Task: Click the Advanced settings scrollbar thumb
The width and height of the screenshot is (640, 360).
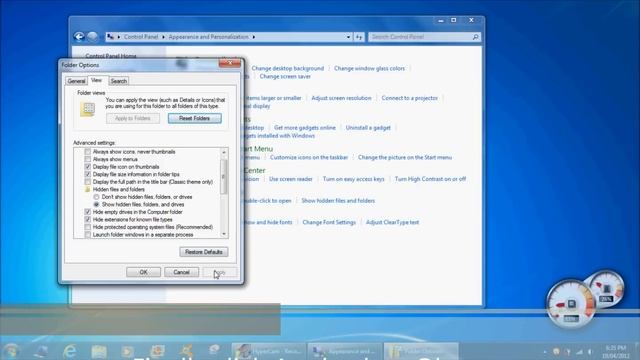Action: 224,177
